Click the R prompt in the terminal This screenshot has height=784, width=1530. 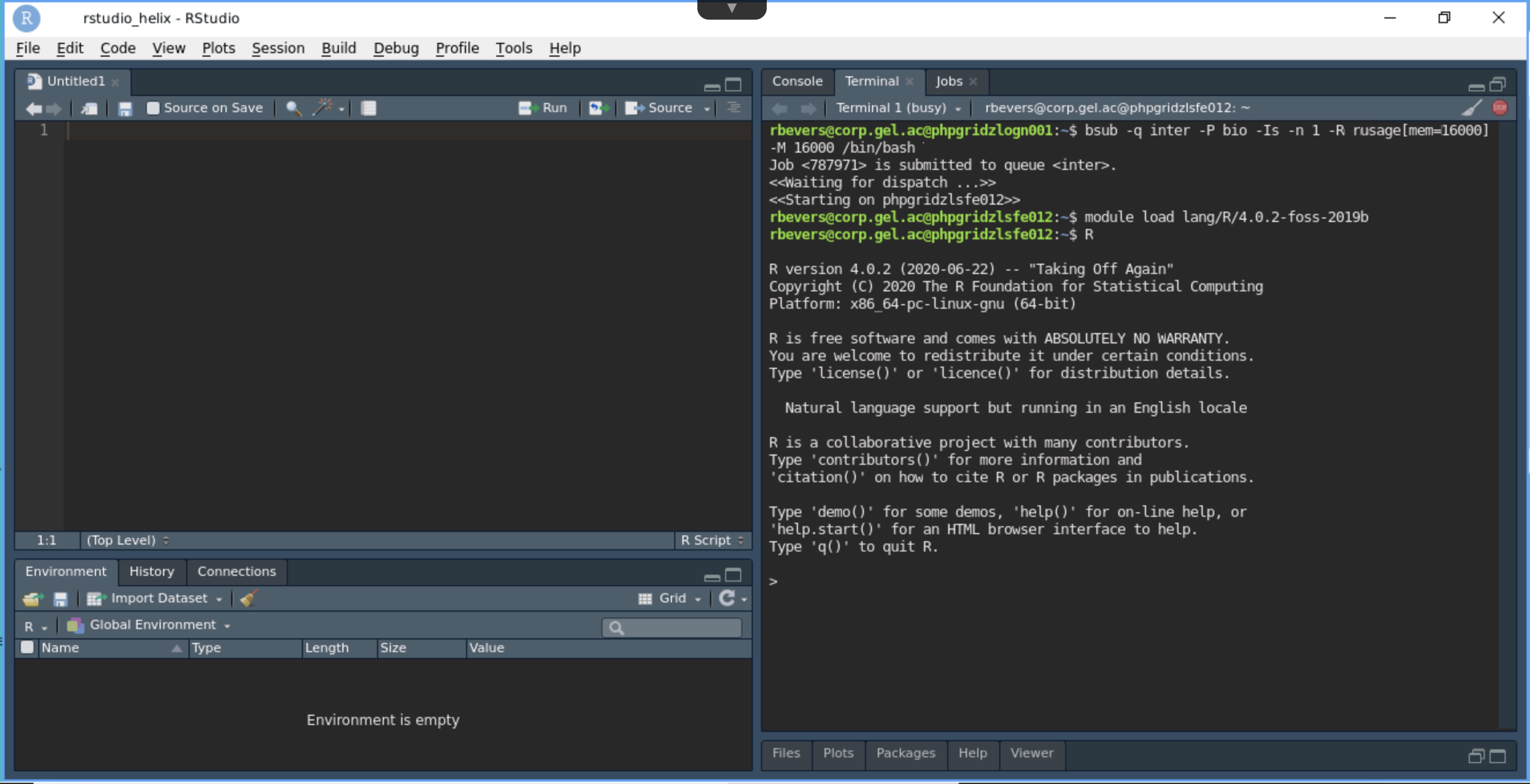click(x=773, y=582)
